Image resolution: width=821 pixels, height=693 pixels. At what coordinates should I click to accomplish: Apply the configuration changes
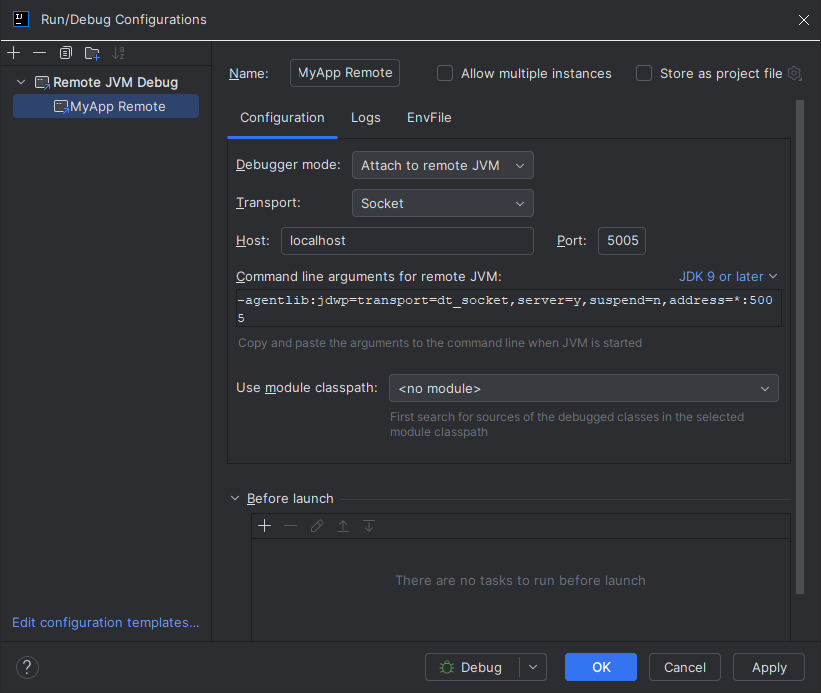[768, 667]
